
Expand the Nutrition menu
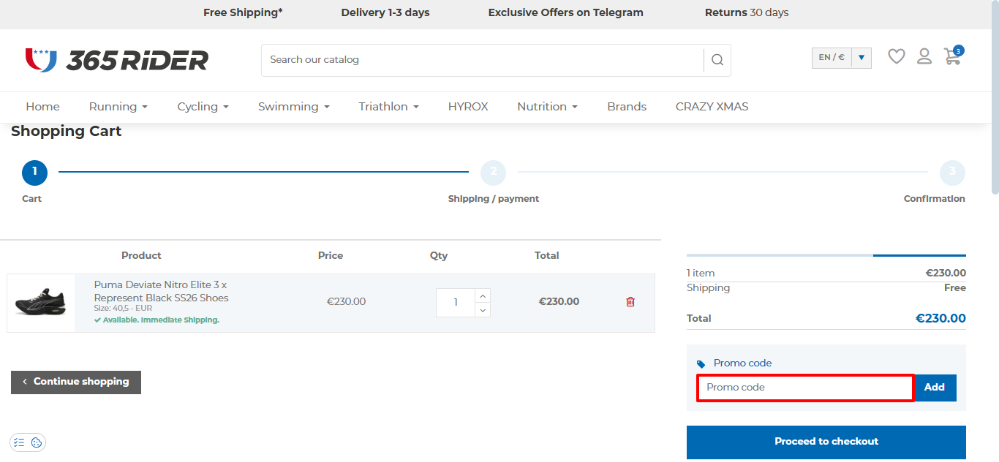coord(547,107)
